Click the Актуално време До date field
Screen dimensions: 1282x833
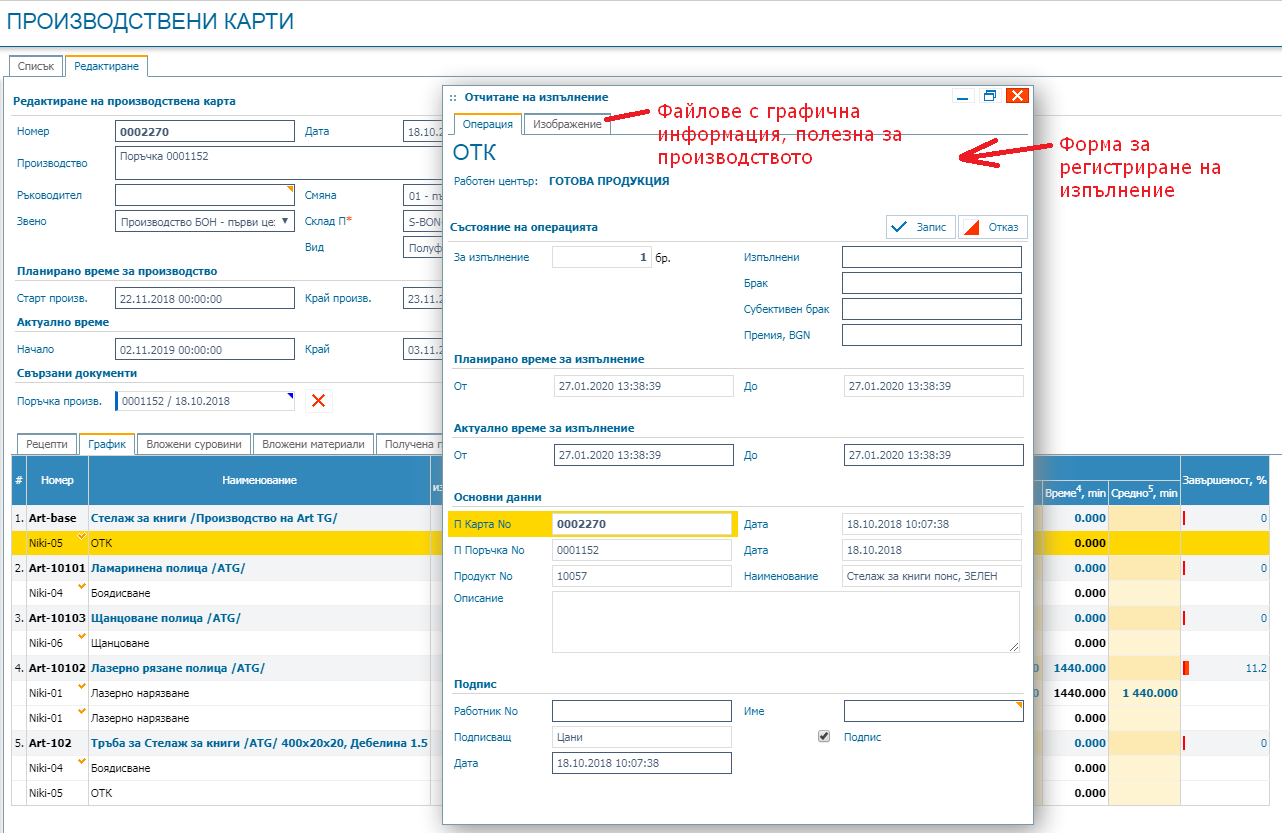click(934, 455)
